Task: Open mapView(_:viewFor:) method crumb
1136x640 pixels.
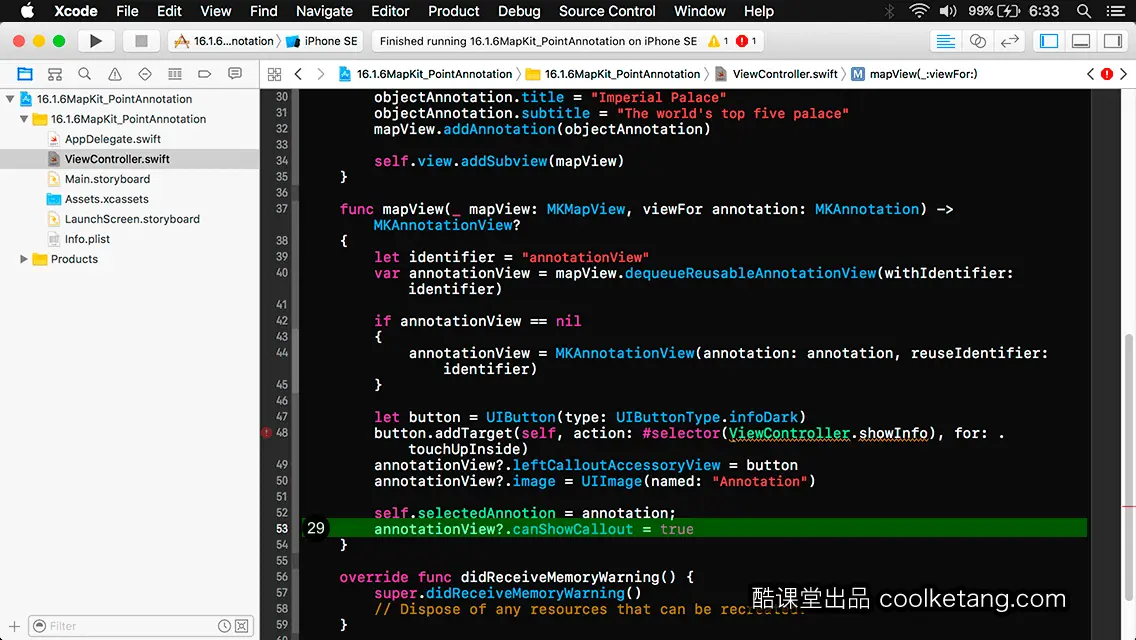Action: pyautogui.click(x=914, y=74)
